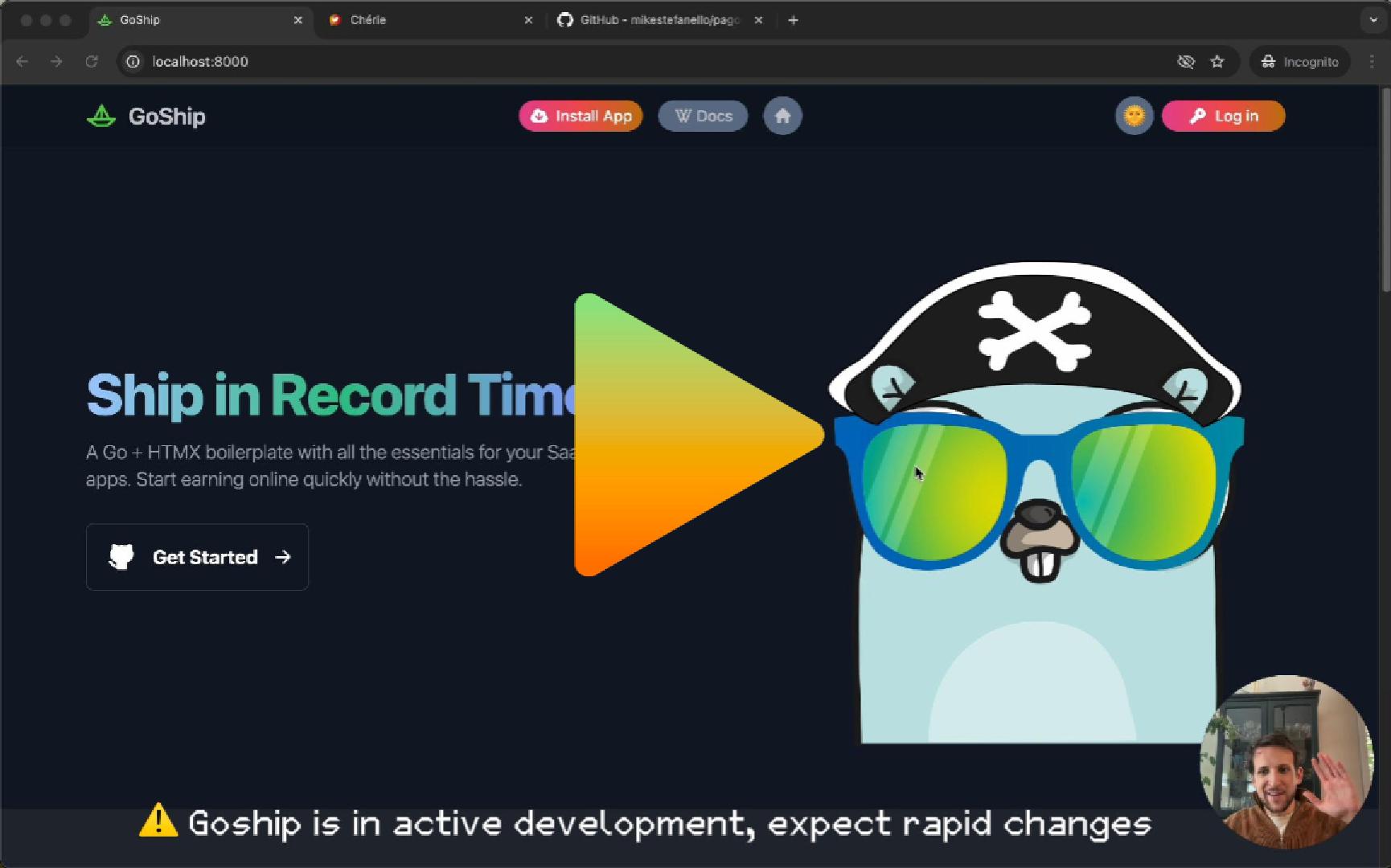Toggle the sun theme switcher
Image resolution: width=1391 pixels, height=868 pixels.
pos(1134,117)
